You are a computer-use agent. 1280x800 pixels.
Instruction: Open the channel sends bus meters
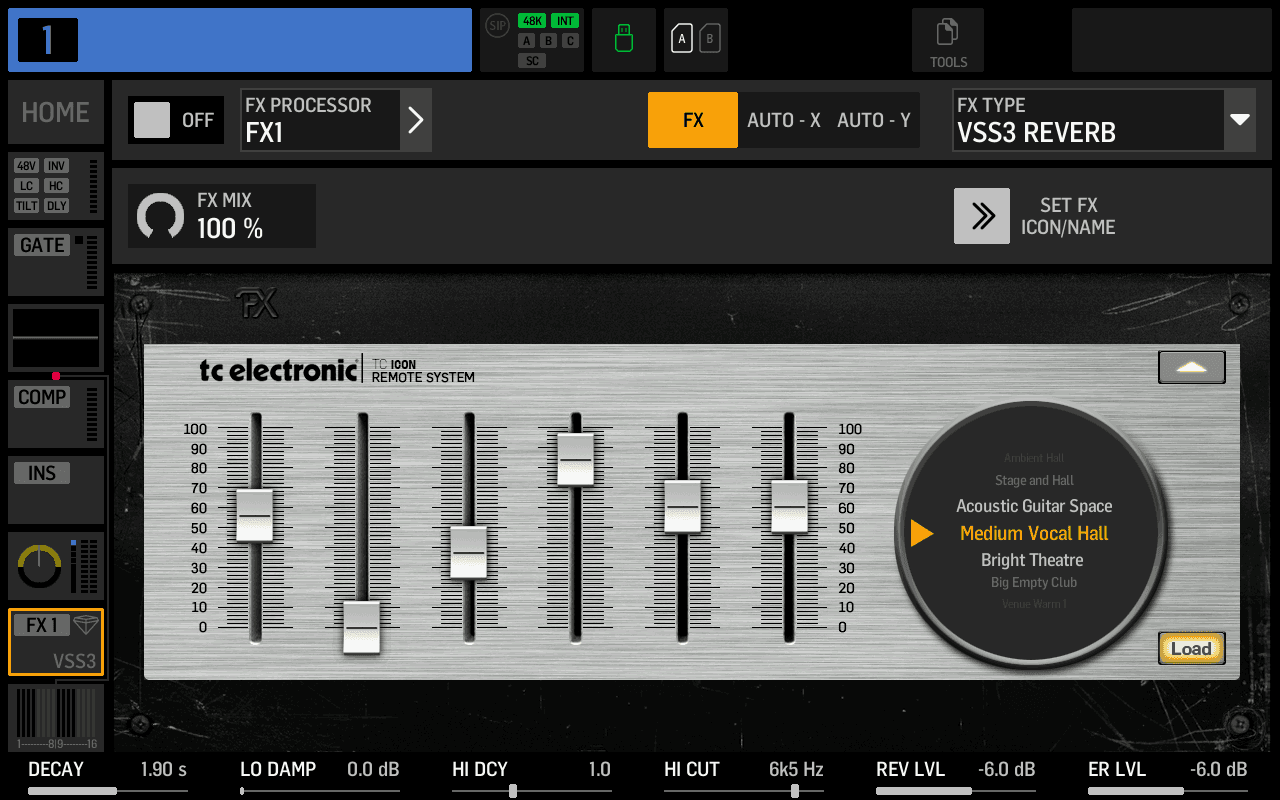(56, 718)
